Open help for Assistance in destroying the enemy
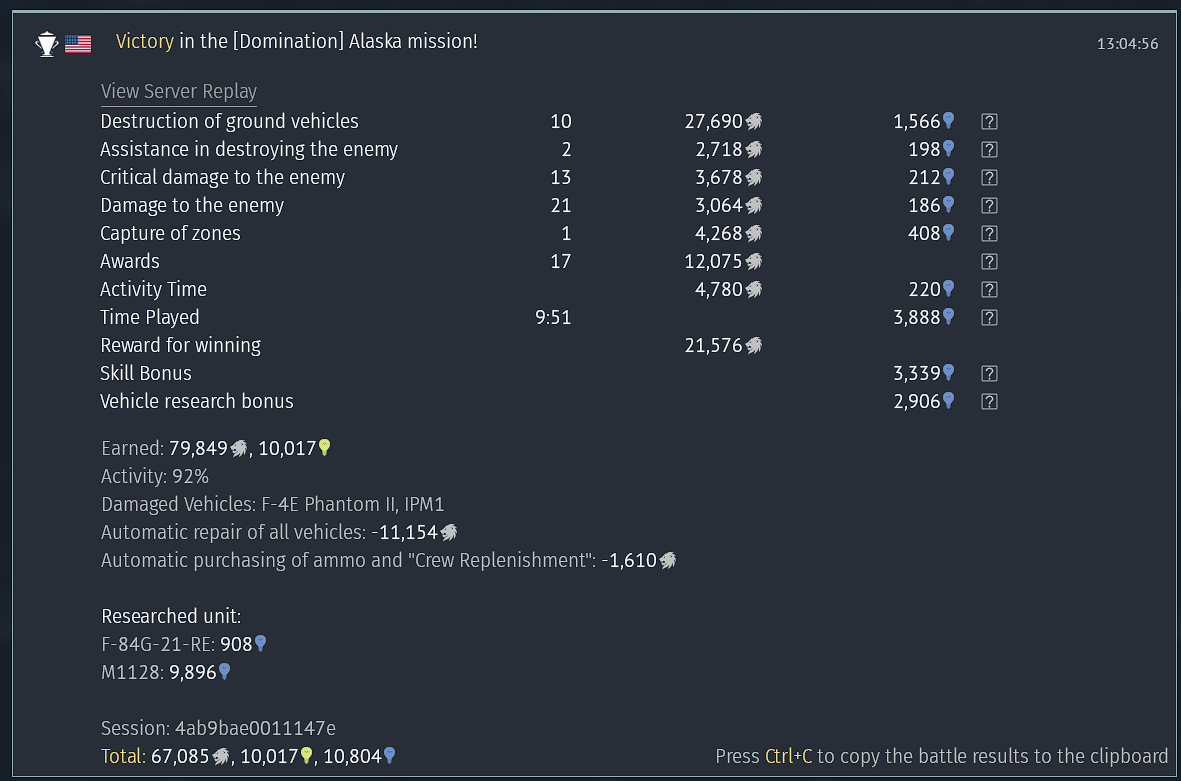This screenshot has width=1181, height=781. click(989, 149)
